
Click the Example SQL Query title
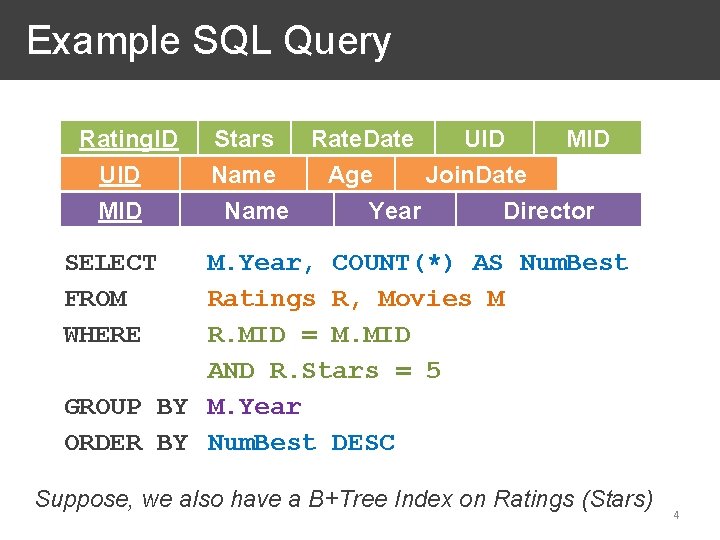209,41
